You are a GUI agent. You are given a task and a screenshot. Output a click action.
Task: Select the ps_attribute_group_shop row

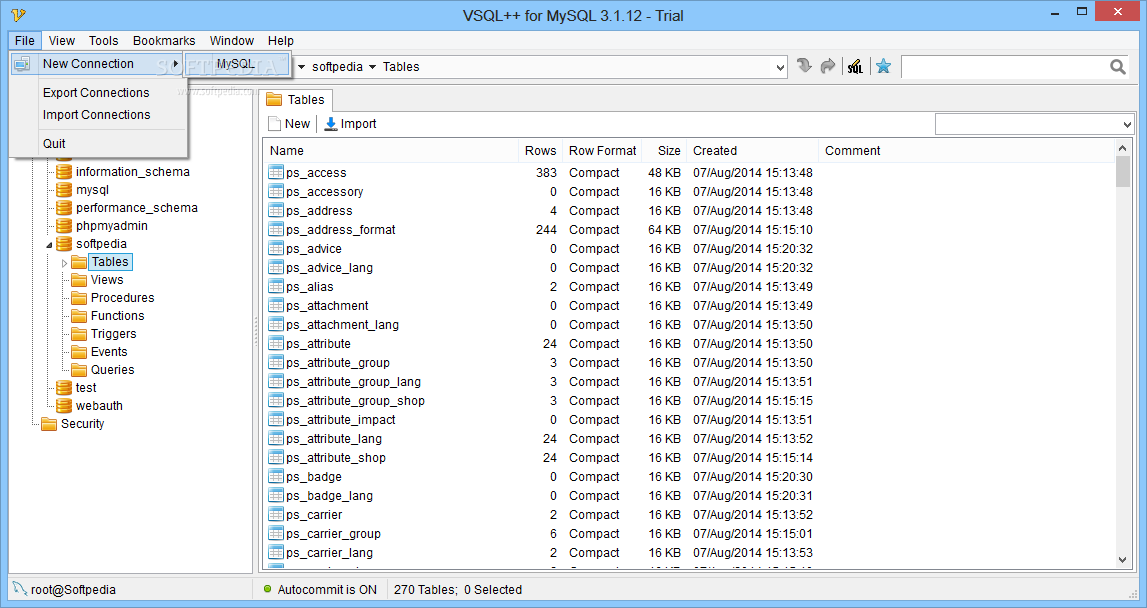coord(690,400)
